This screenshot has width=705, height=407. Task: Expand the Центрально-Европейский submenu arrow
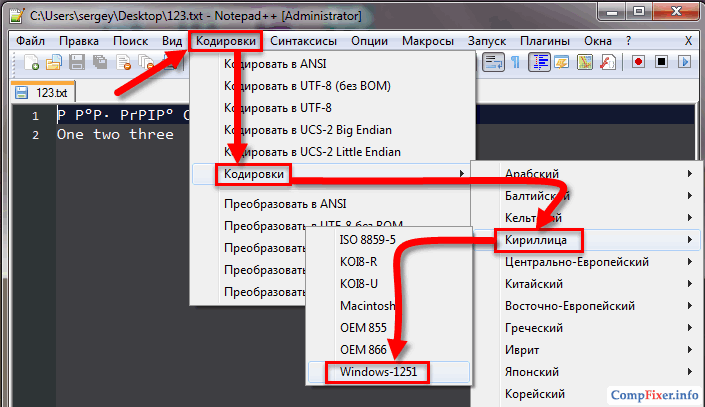(x=690, y=262)
